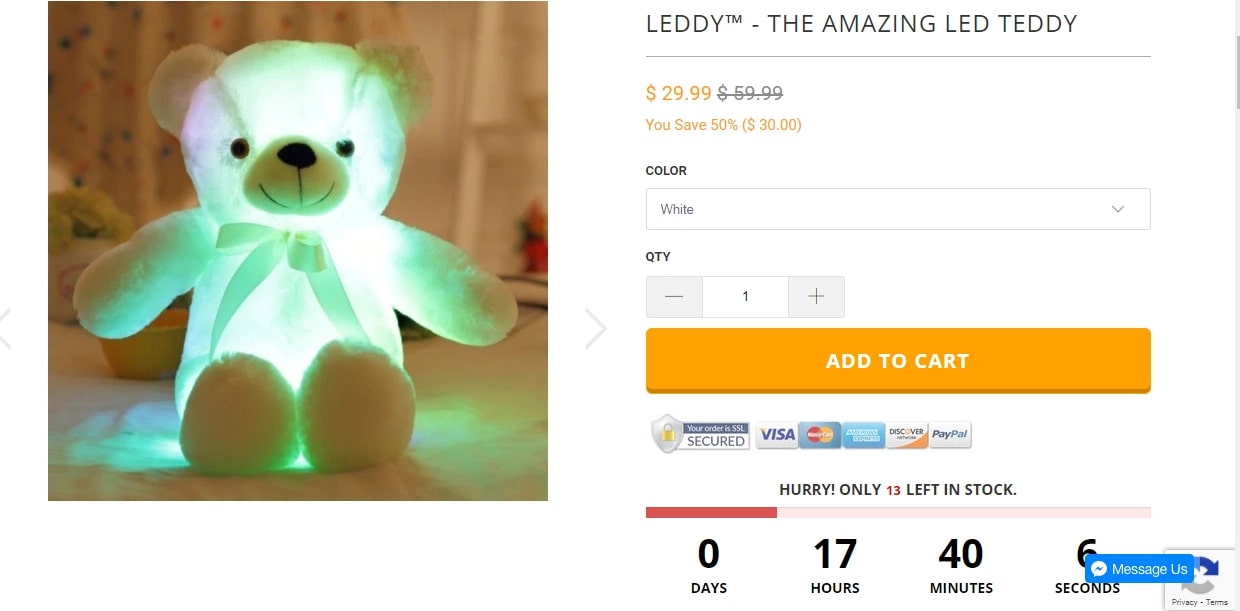Click the MasterCard payment icon
The height and width of the screenshot is (611, 1240).
tap(820, 435)
